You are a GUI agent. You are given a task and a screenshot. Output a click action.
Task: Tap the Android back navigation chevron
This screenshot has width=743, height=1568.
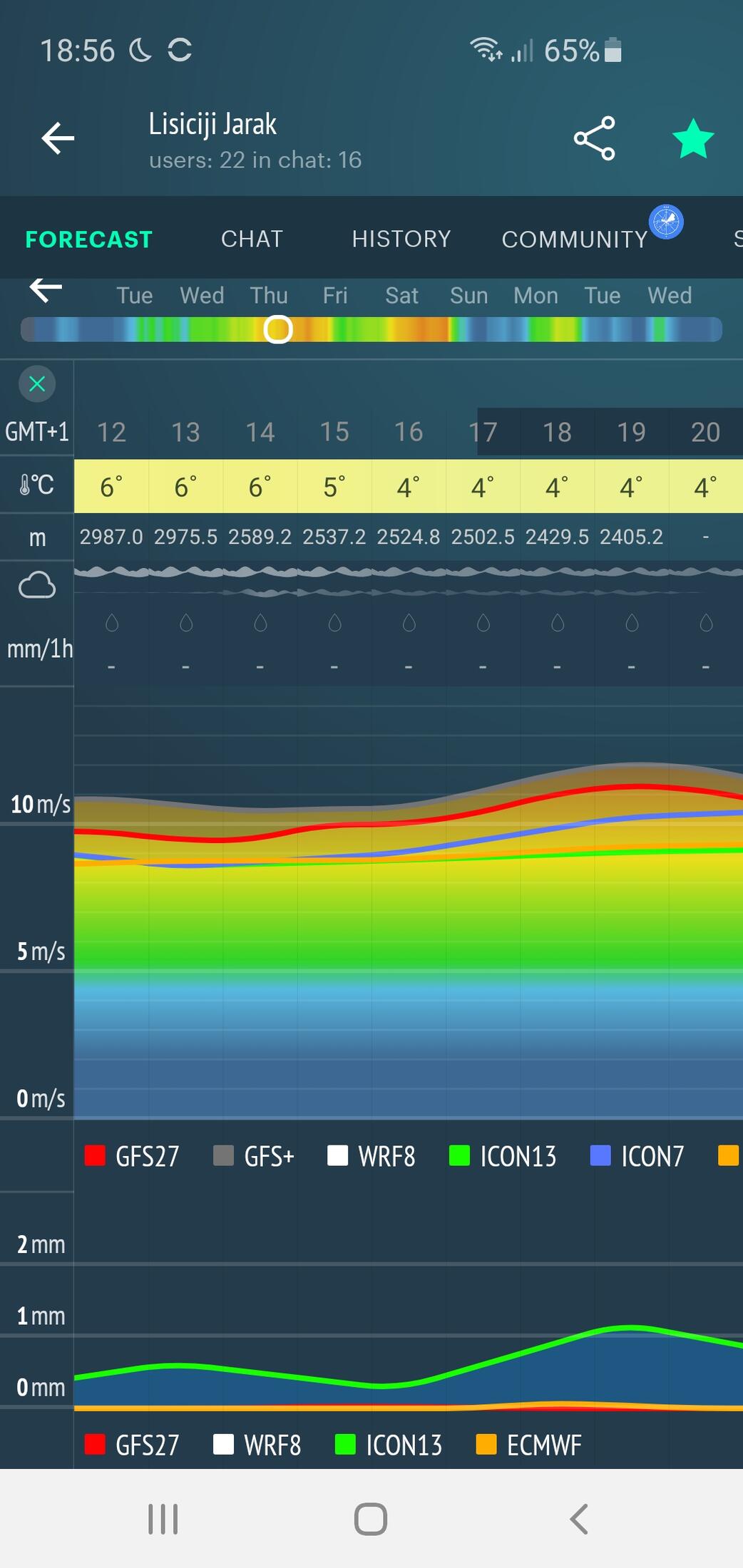[x=579, y=1519]
